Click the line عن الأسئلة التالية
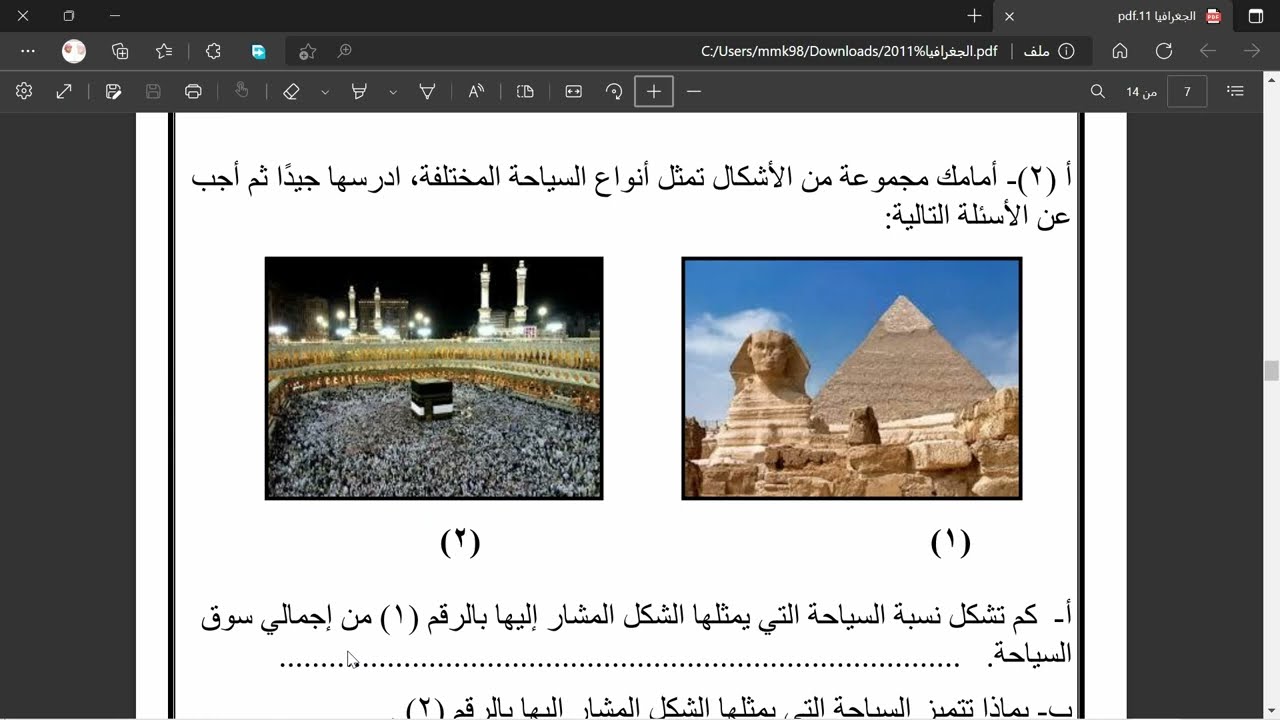This screenshot has width=1280, height=720. pyautogui.click(x=977, y=215)
